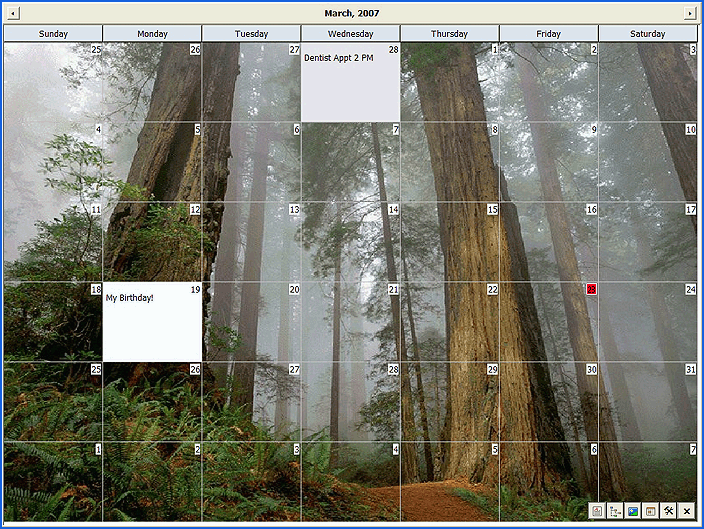The width and height of the screenshot is (704, 529).
Task: Click date number 12
Action: 195,210
